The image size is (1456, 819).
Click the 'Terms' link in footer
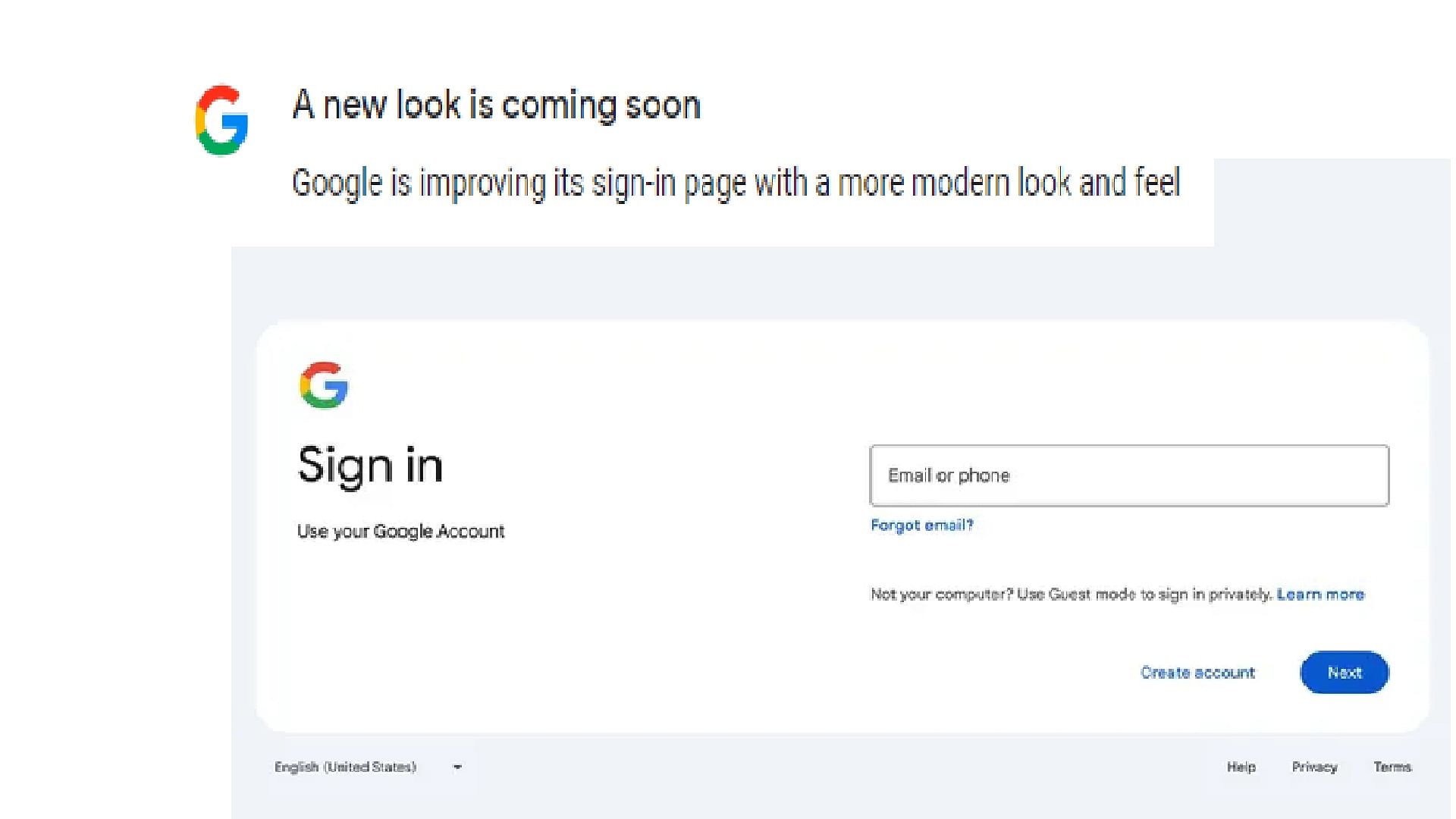click(1393, 766)
